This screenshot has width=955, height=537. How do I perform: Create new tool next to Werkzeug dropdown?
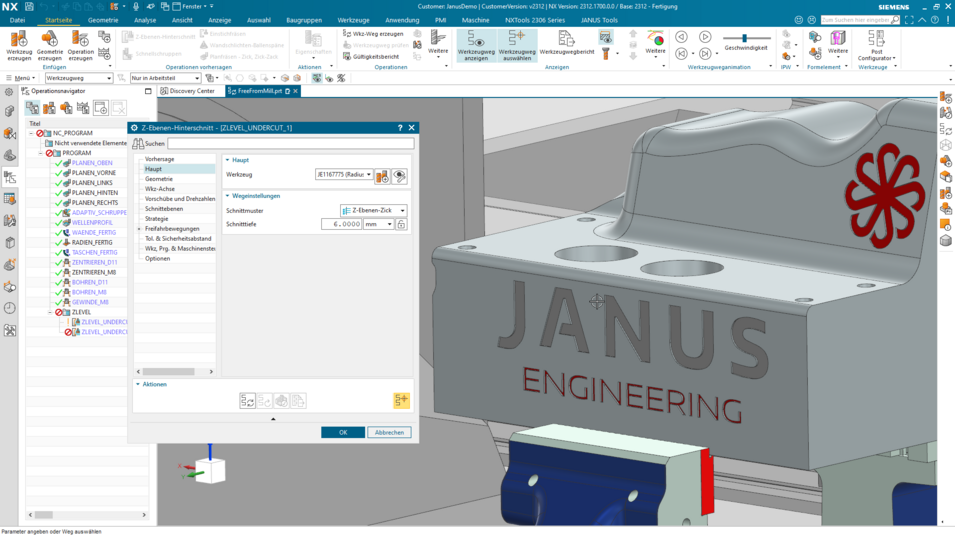[382, 177]
